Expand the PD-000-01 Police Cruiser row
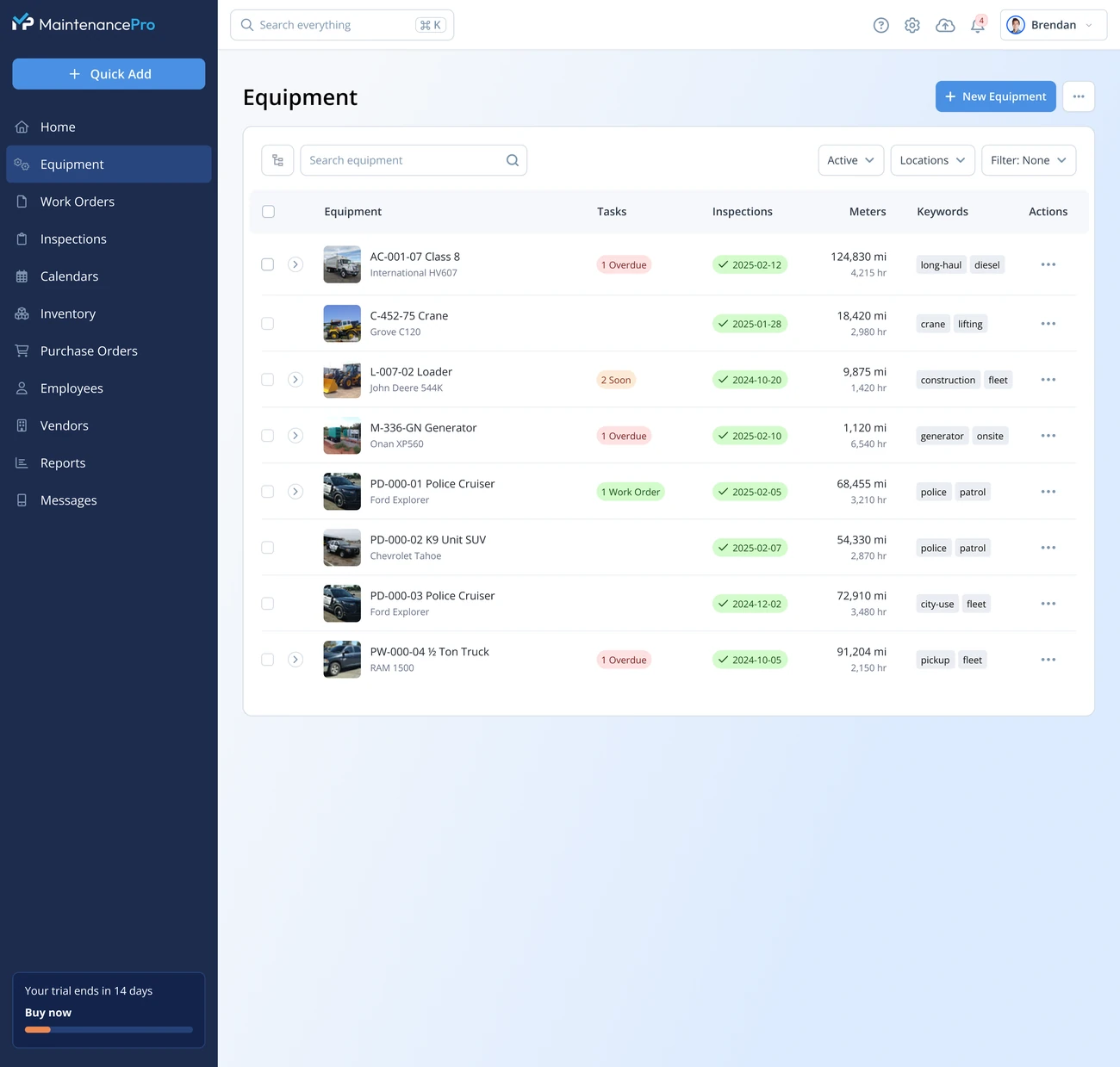The image size is (1120, 1067). pyautogui.click(x=296, y=492)
